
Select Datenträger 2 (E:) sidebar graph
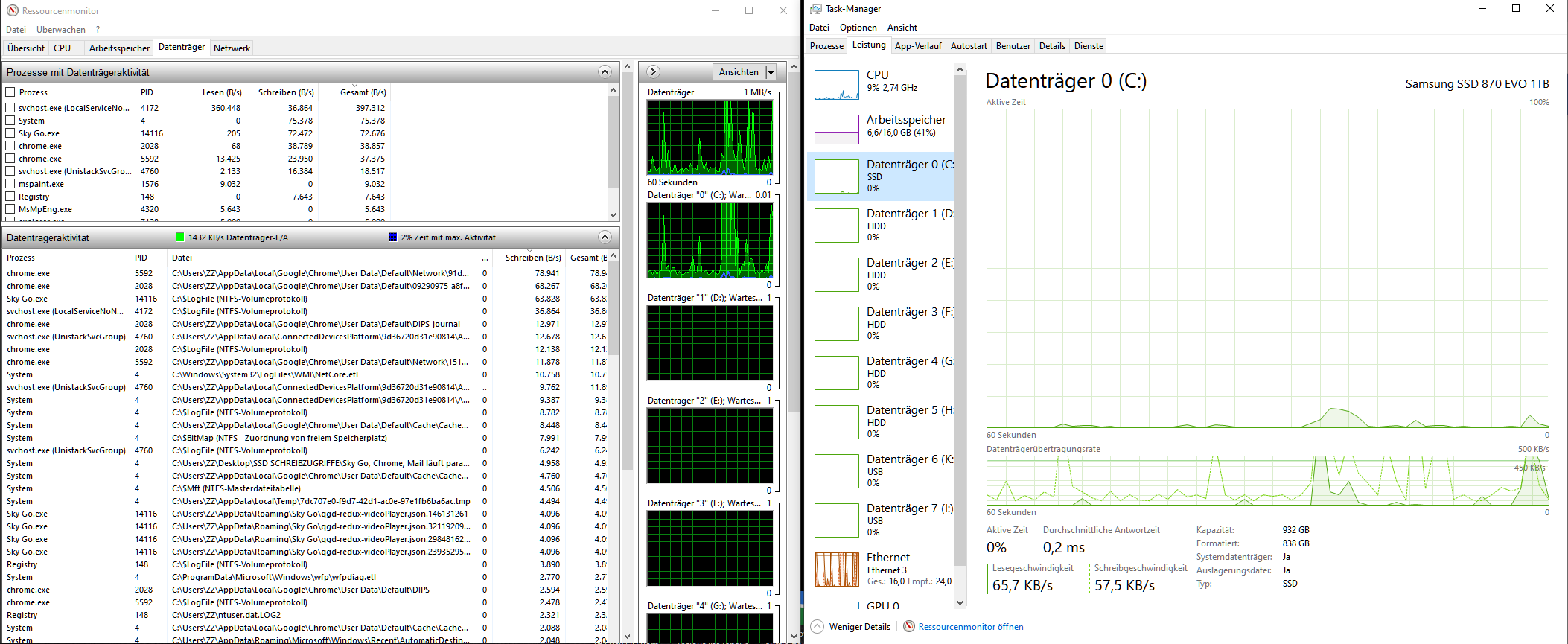pyautogui.click(x=837, y=275)
